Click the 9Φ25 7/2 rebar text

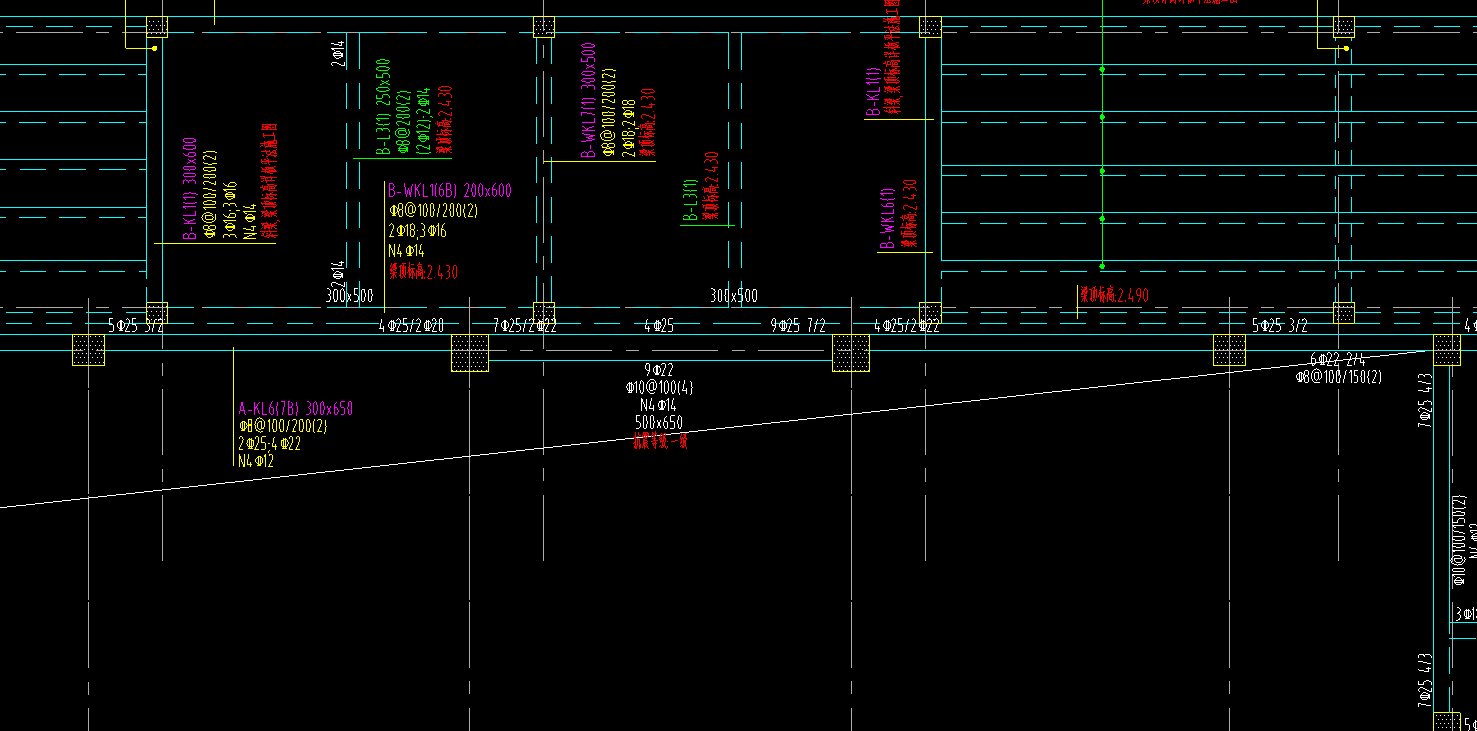click(x=798, y=326)
